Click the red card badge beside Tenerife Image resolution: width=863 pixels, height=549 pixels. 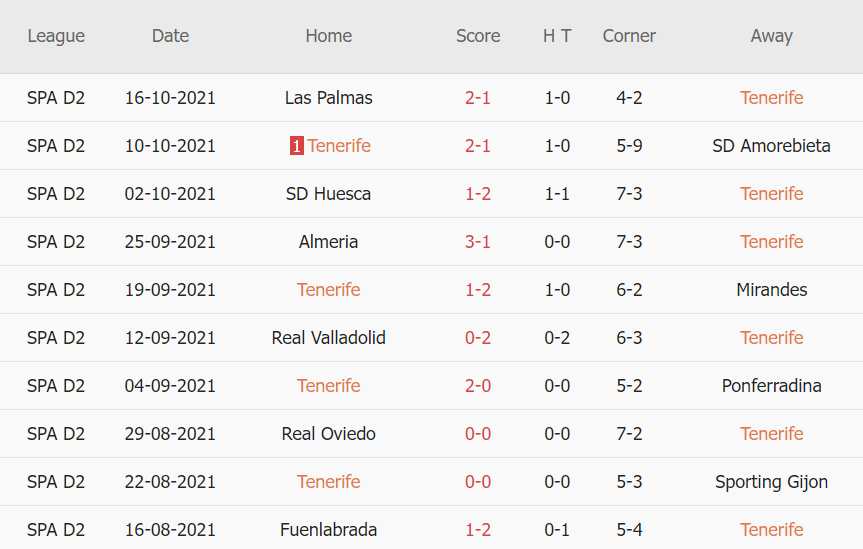[x=297, y=146]
